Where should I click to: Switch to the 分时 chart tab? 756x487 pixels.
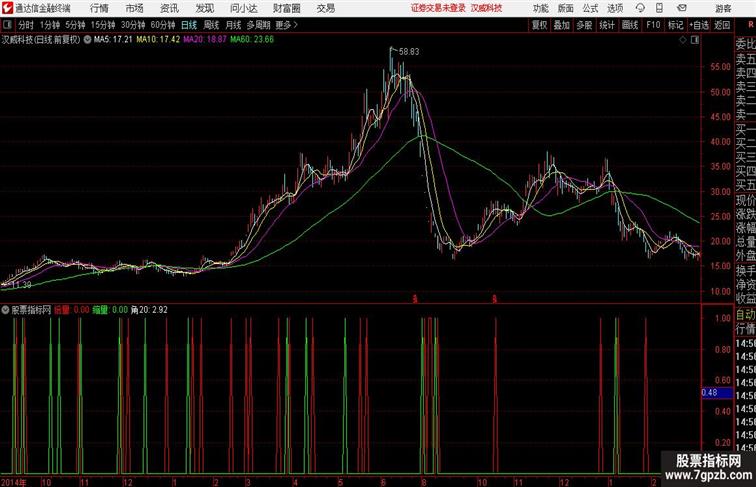[x=26, y=25]
